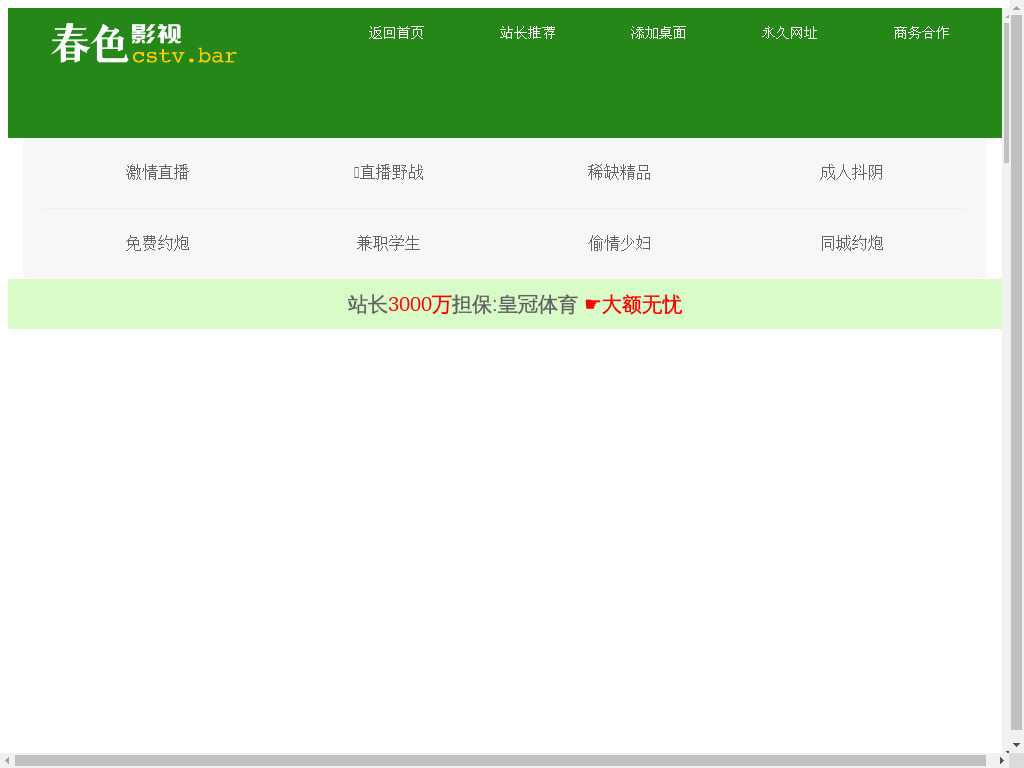Image resolution: width=1024 pixels, height=768 pixels.
Task: Choose the 免费约炮 category link
Action: pyautogui.click(x=157, y=244)
